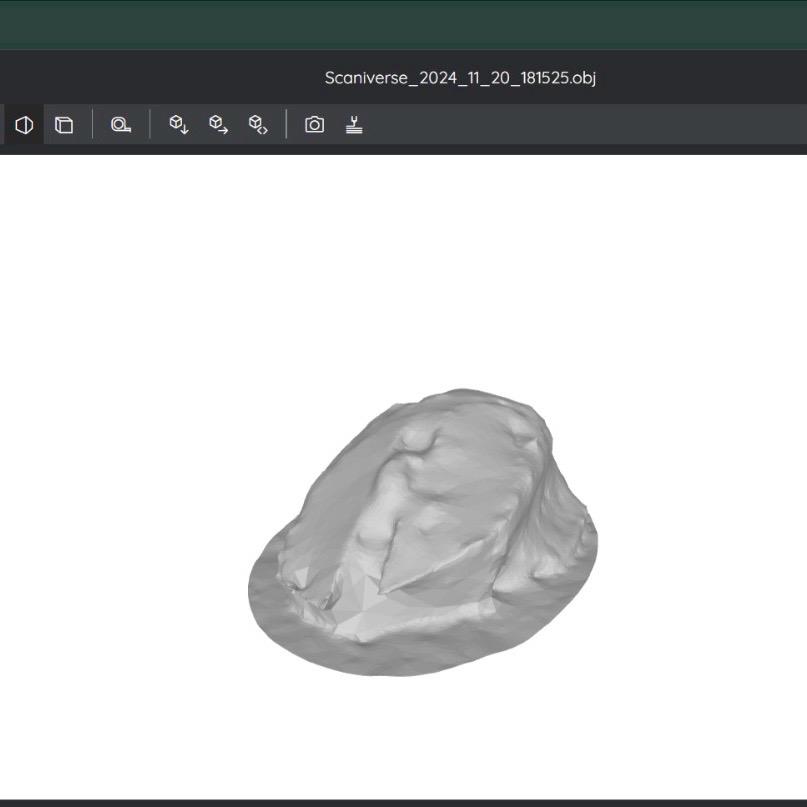This screenshot has width=807, height=807.
Task: Select the first view-mode toolbar group icon
Action: [x=23, y=124]
